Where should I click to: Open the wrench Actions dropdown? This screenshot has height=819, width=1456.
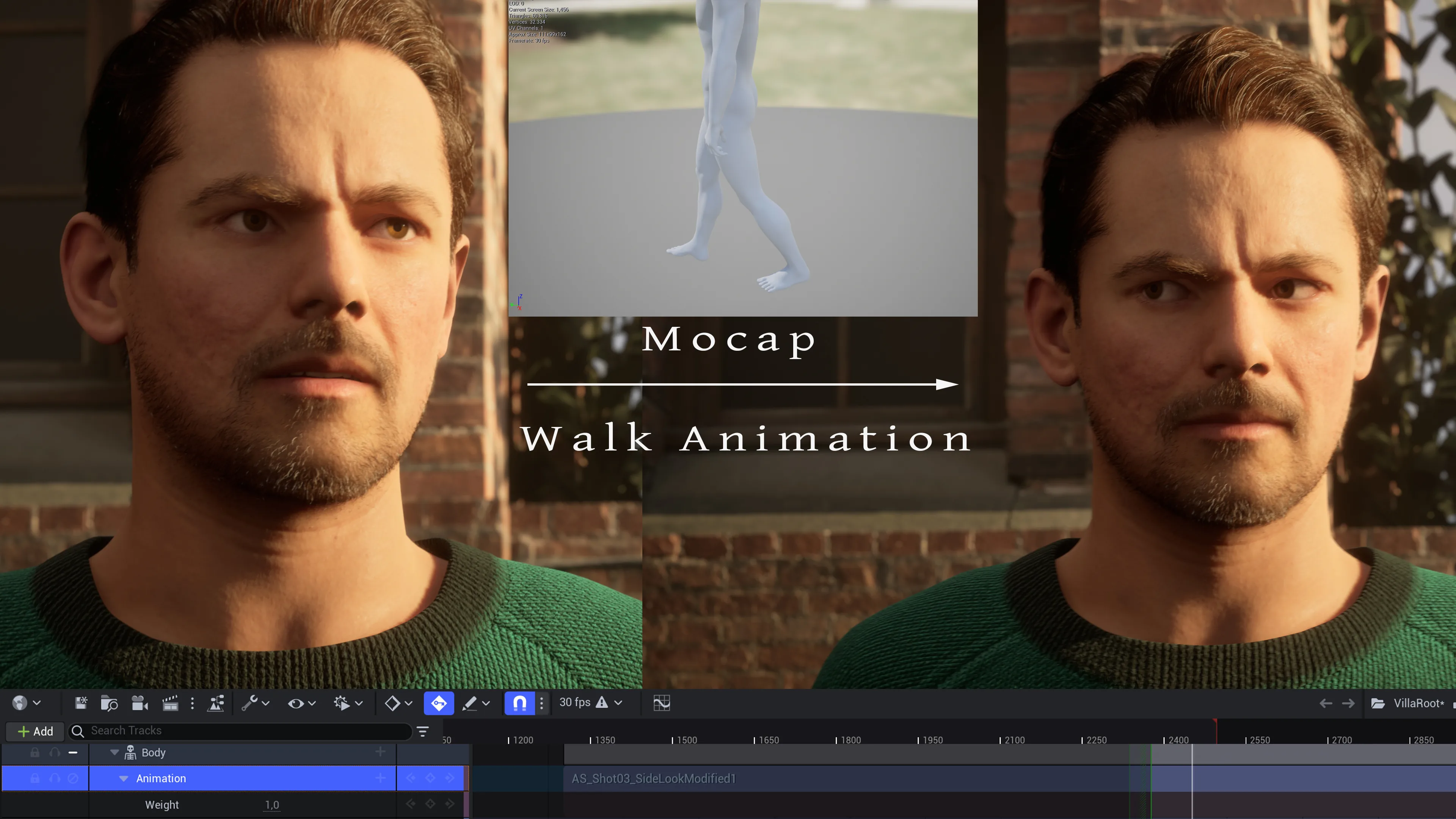pyautogui.click(x=255, y=703)
